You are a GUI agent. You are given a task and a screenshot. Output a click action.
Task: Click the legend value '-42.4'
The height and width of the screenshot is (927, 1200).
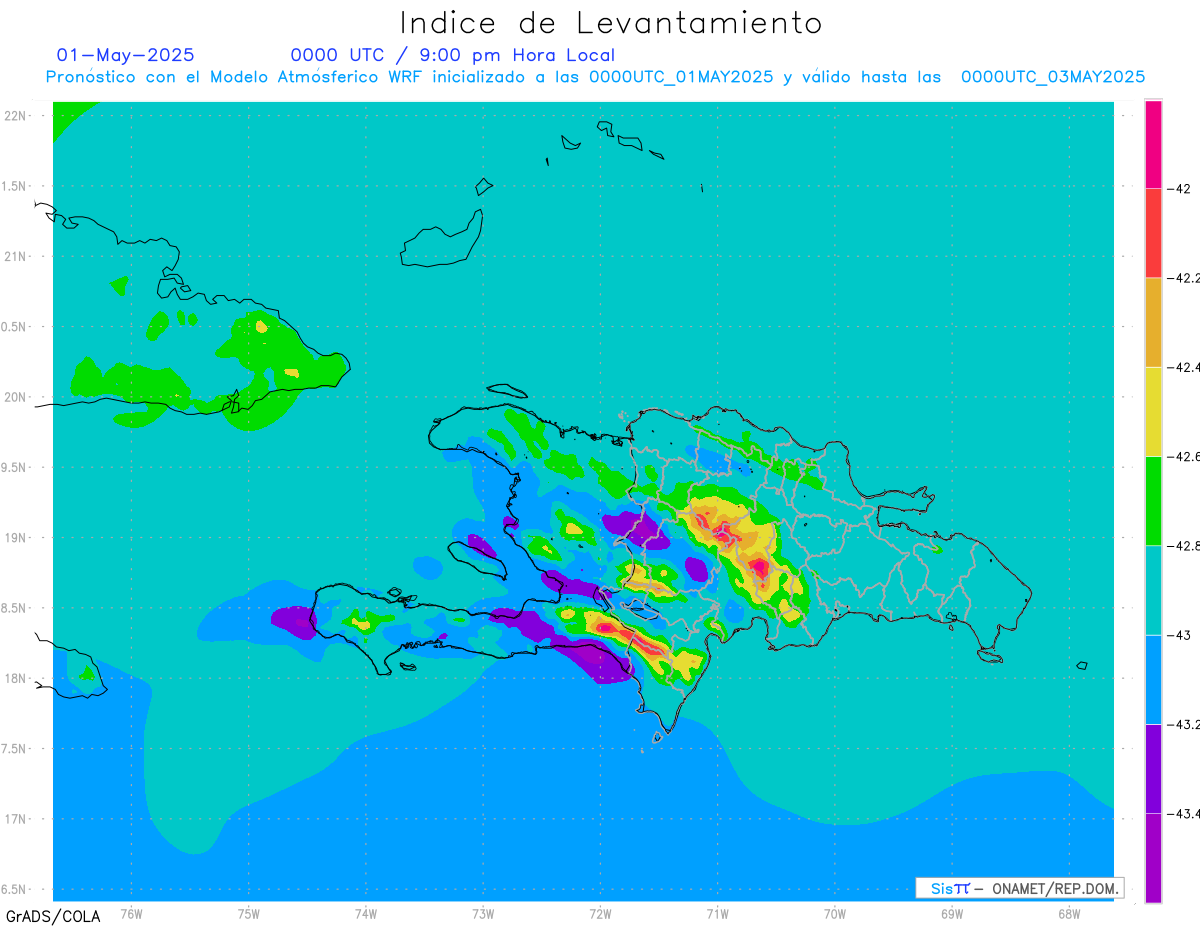point(1183,367)
